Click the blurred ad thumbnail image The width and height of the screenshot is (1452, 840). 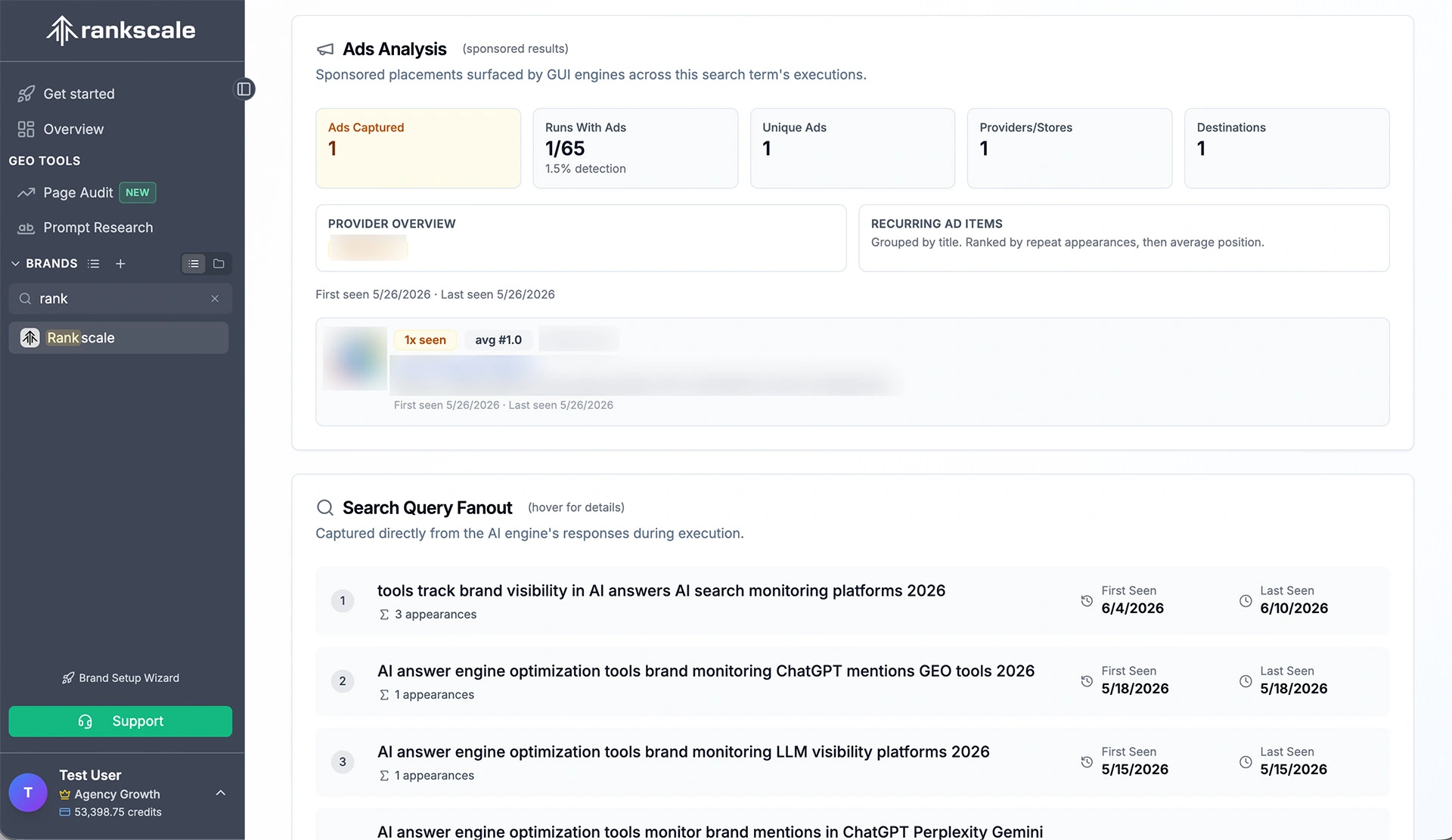[355, 358]
